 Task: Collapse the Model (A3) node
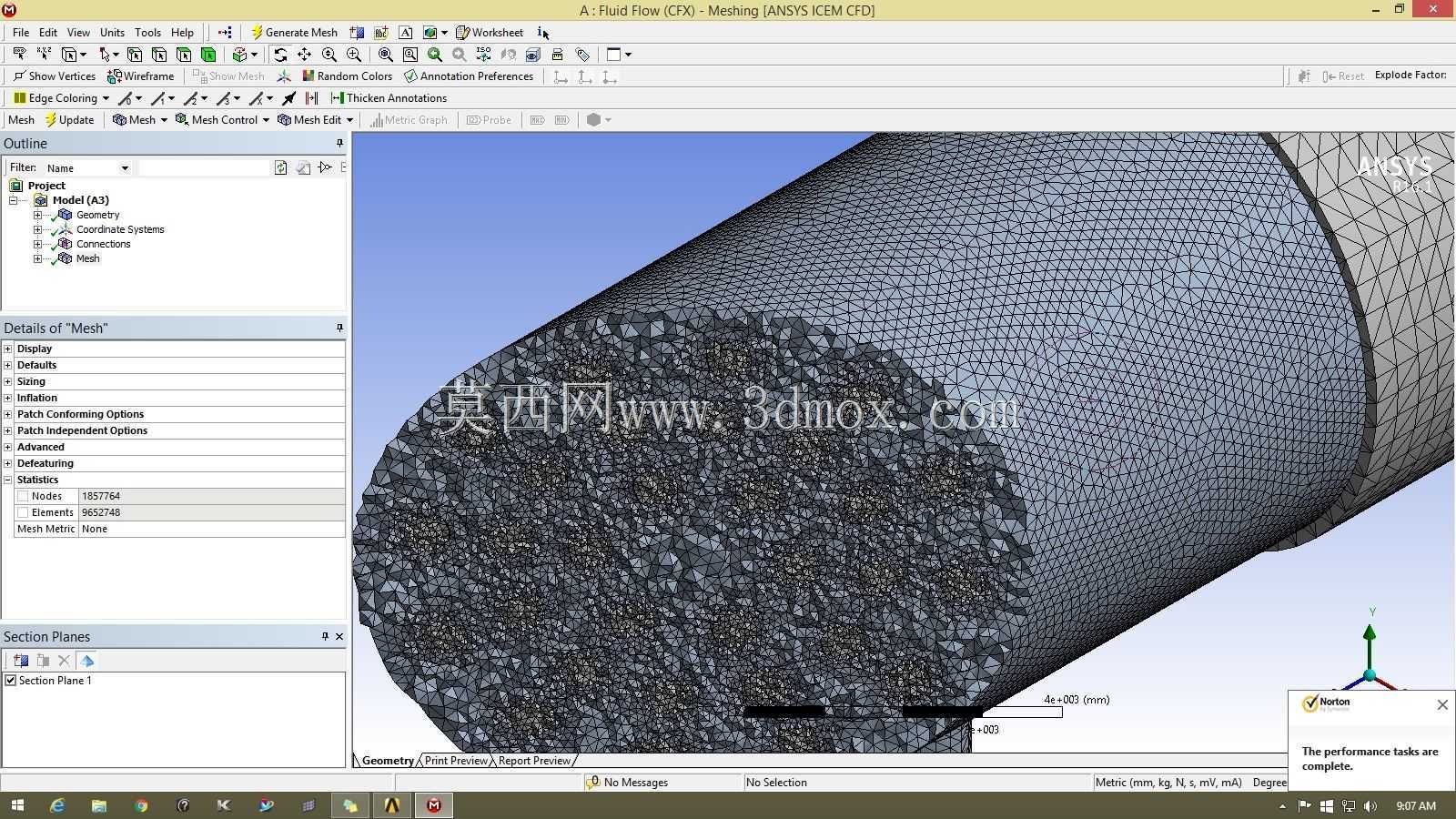pyautogui.click(x=14, y=200)
